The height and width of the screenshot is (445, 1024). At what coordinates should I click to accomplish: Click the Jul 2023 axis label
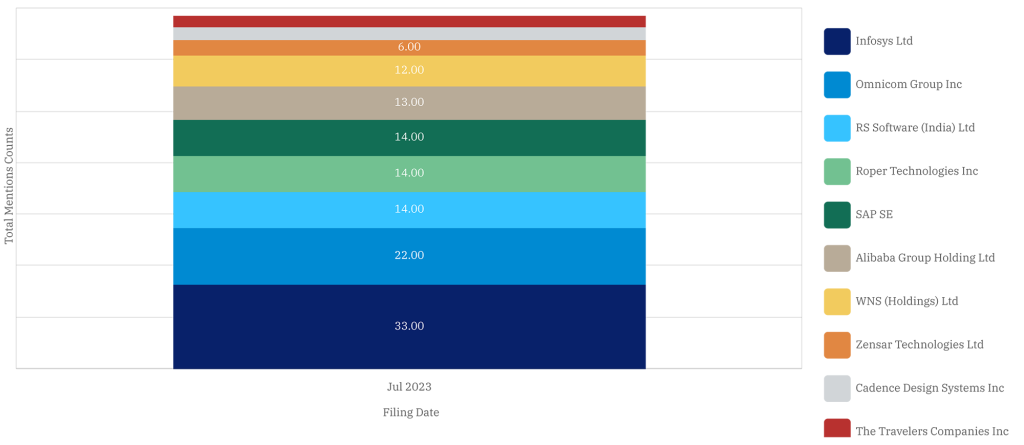click(x=409, y=386)
